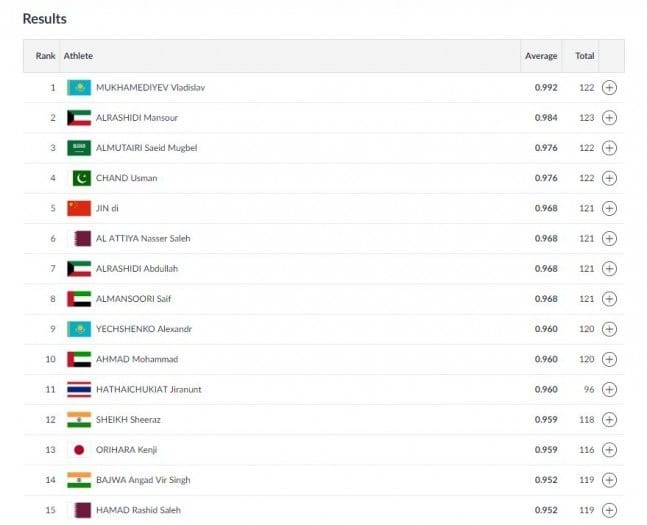Open plus icon for ALMANSOORI Saif
The width and height of the screenshot is (647, 525).
[x=609, y=299]
